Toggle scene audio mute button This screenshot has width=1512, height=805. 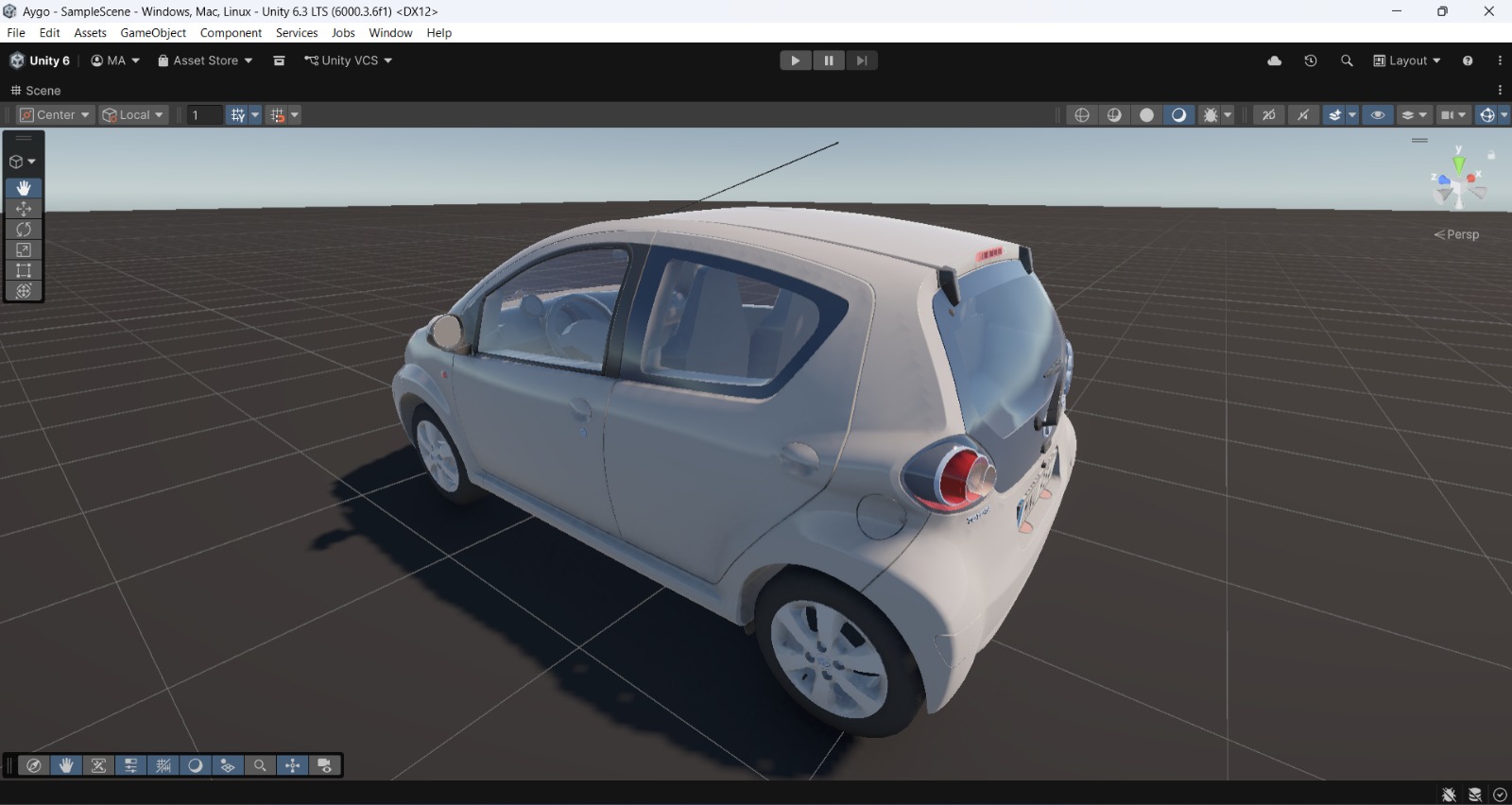1303,115
